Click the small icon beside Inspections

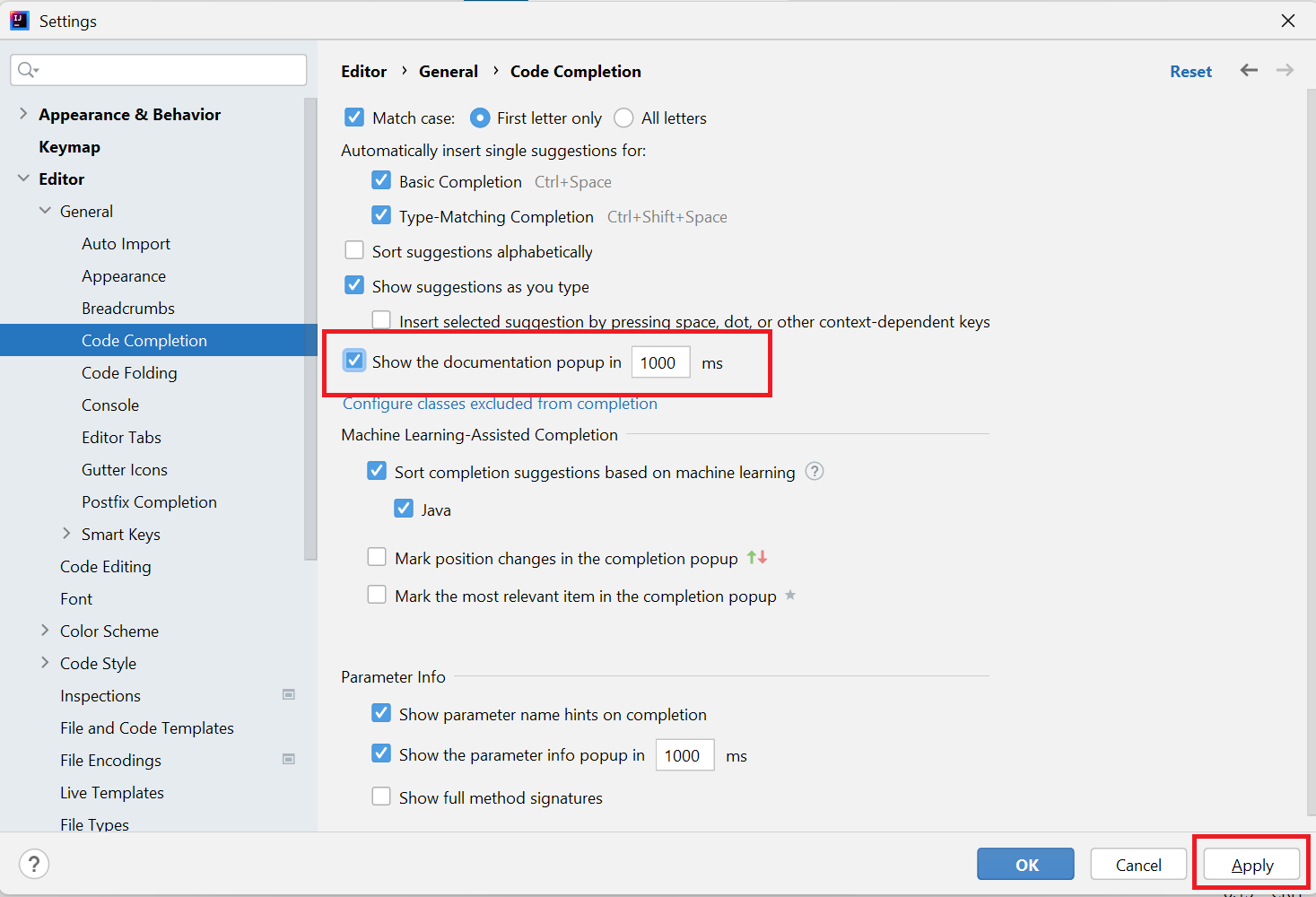pyautogui.click(x=289, y=694)
